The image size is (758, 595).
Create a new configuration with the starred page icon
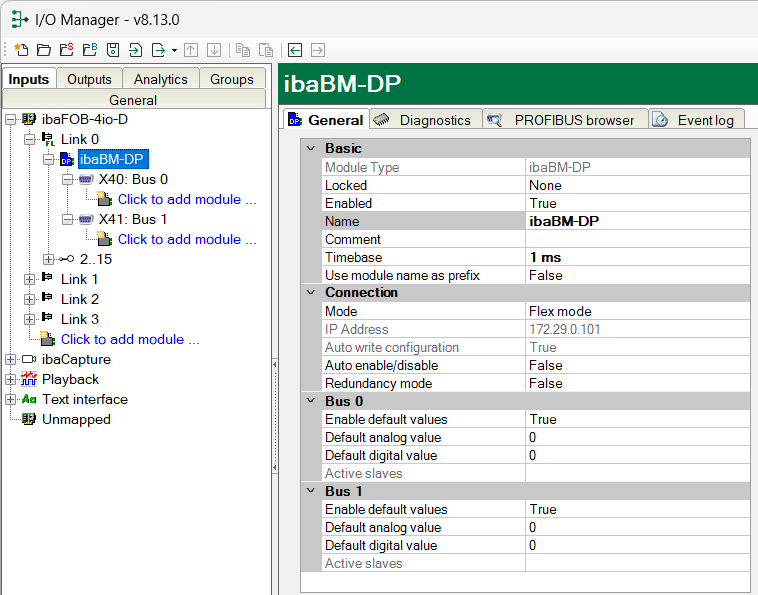21,50
